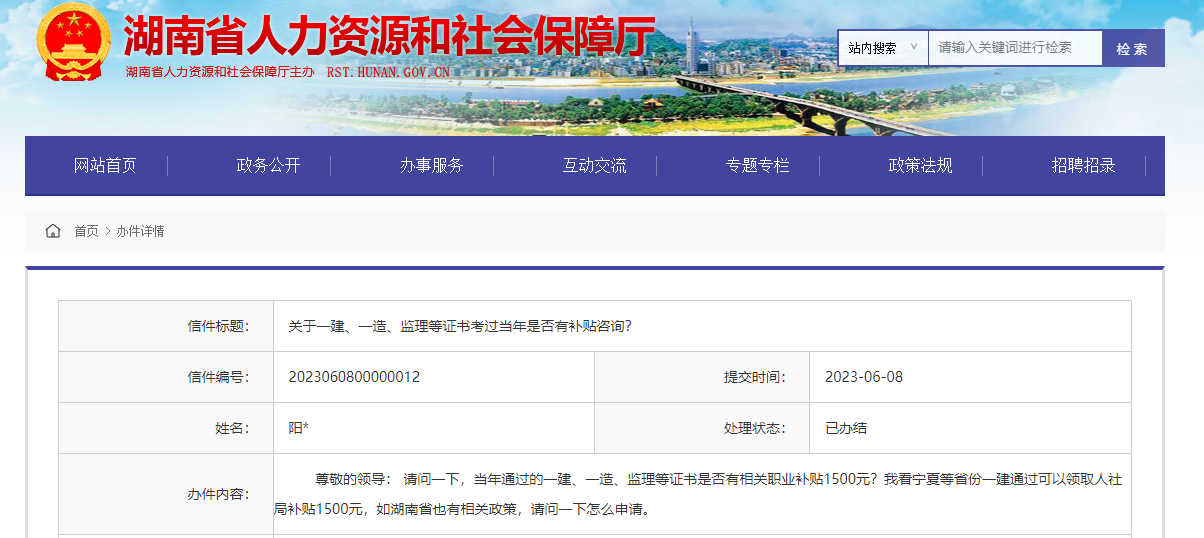The image size is (1204, 538).
Task: Click the national emblem logo
Action: pyautogui.click(x=74, y=43)
